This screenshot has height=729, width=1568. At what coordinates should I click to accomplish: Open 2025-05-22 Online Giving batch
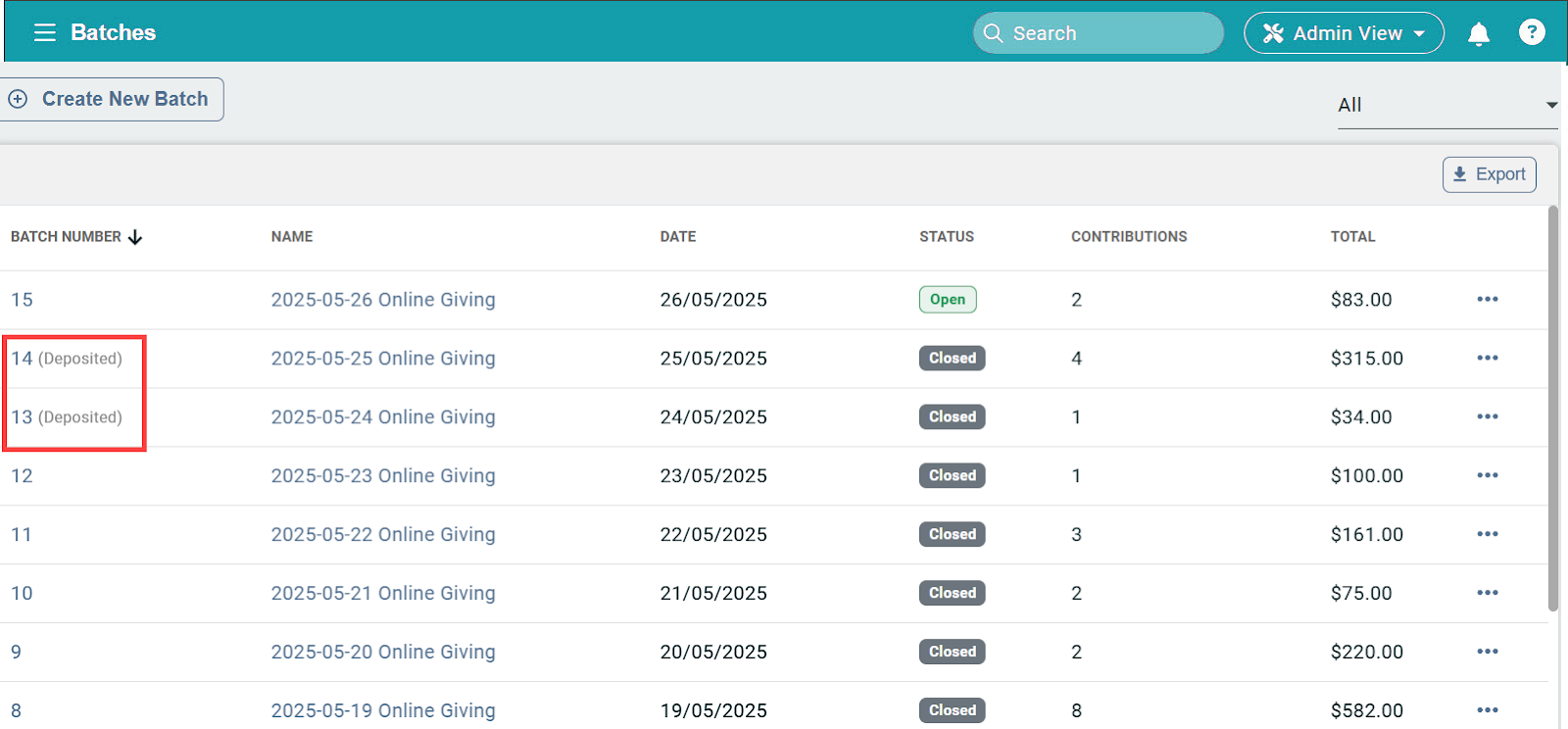383,535
